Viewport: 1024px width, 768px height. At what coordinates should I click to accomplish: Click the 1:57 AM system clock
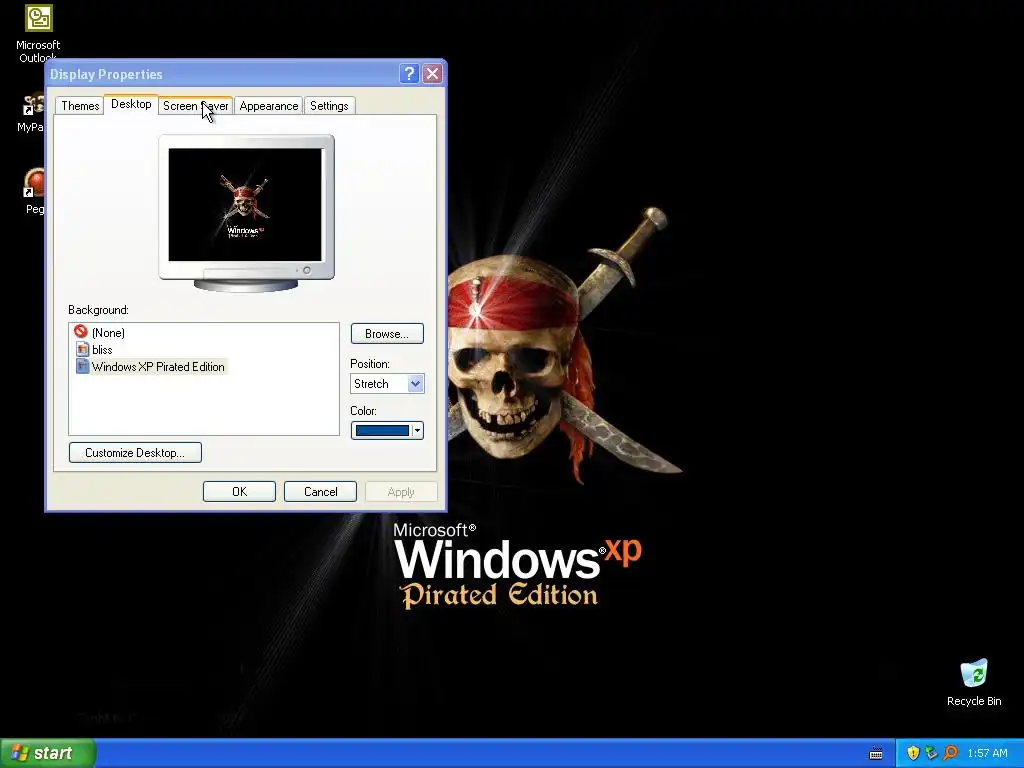point(987,753)
